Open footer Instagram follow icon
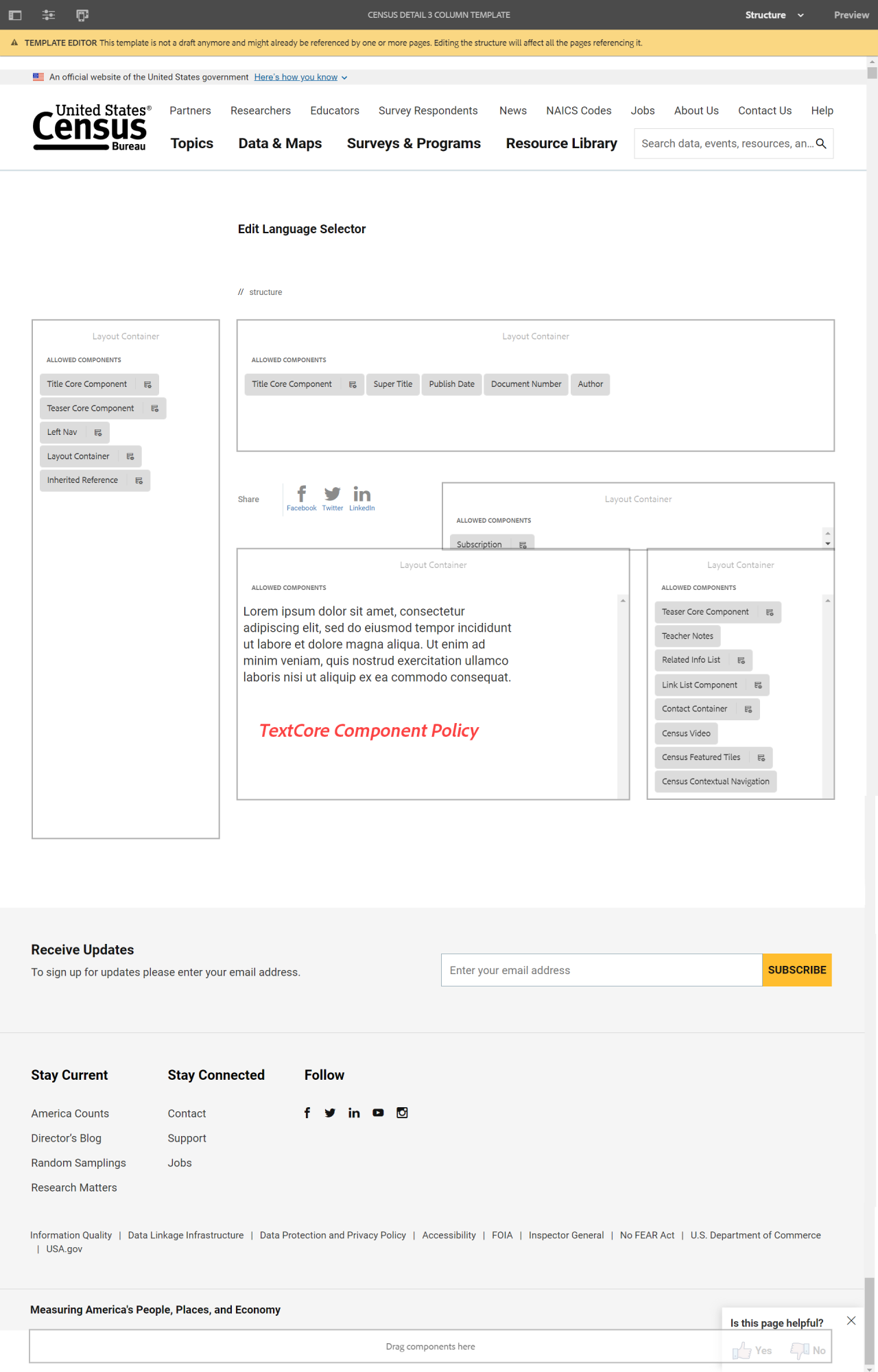Image resolution: width=878 pixels, height=1372 pixels. pos(402,1113)
